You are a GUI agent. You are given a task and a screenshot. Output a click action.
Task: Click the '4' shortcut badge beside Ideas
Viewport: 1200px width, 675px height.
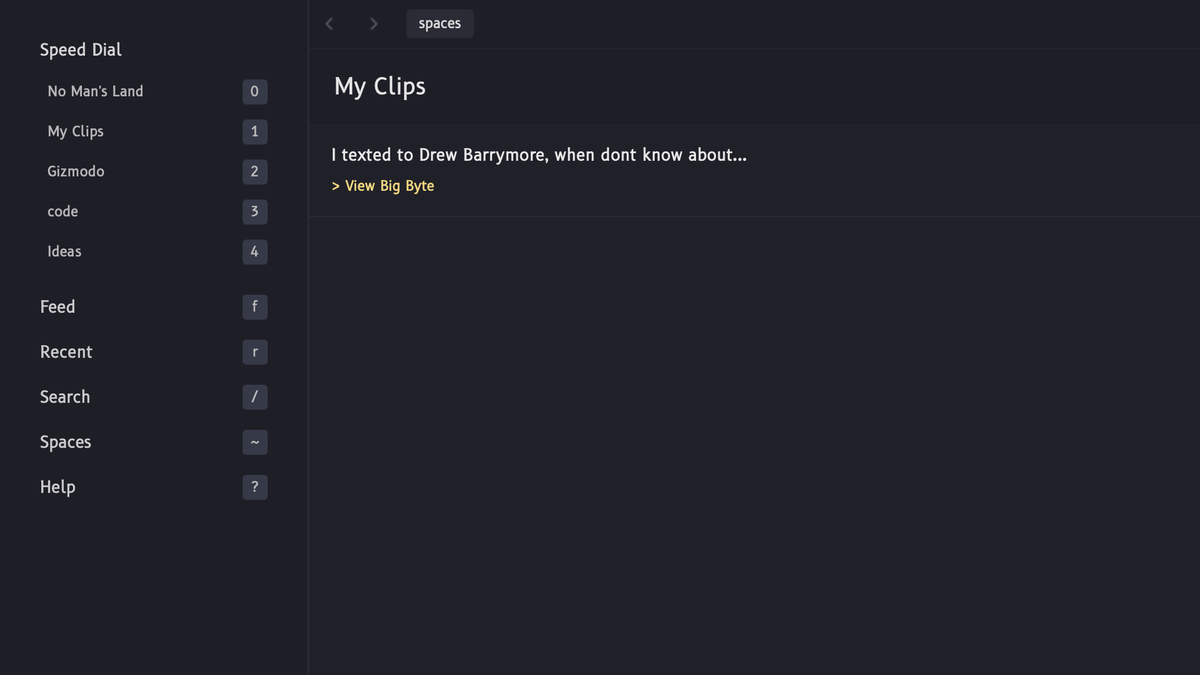(254, 252)
